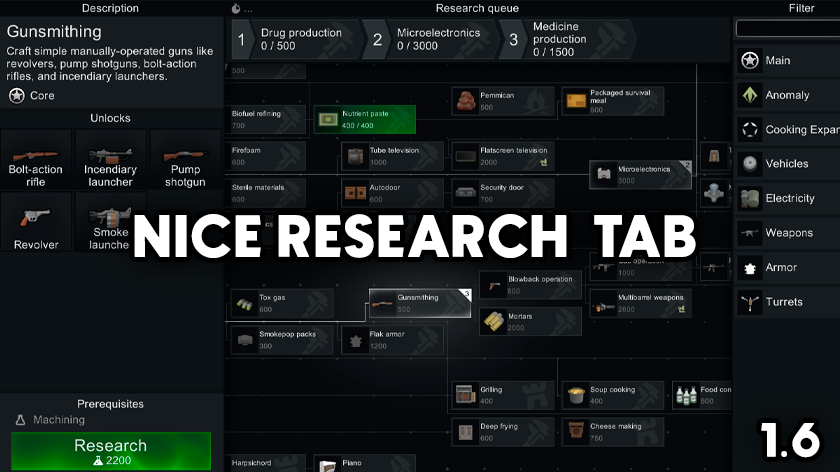Image resolution: width=840 pixels, height=472 pixels.
Task: Select the Cheese making node
Action: pyautogui.click(x=613, y=432)
